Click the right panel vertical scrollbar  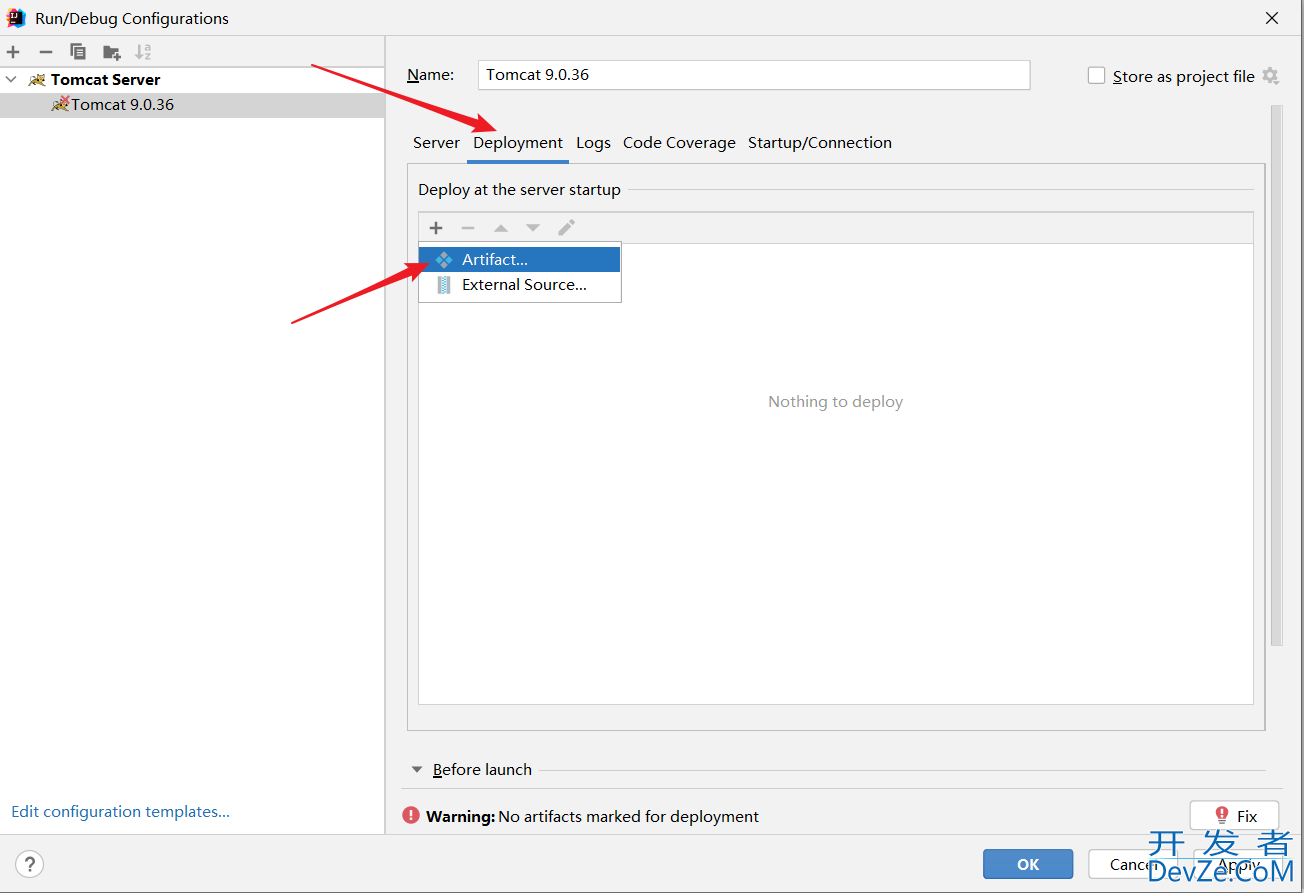pos(1276,375)
